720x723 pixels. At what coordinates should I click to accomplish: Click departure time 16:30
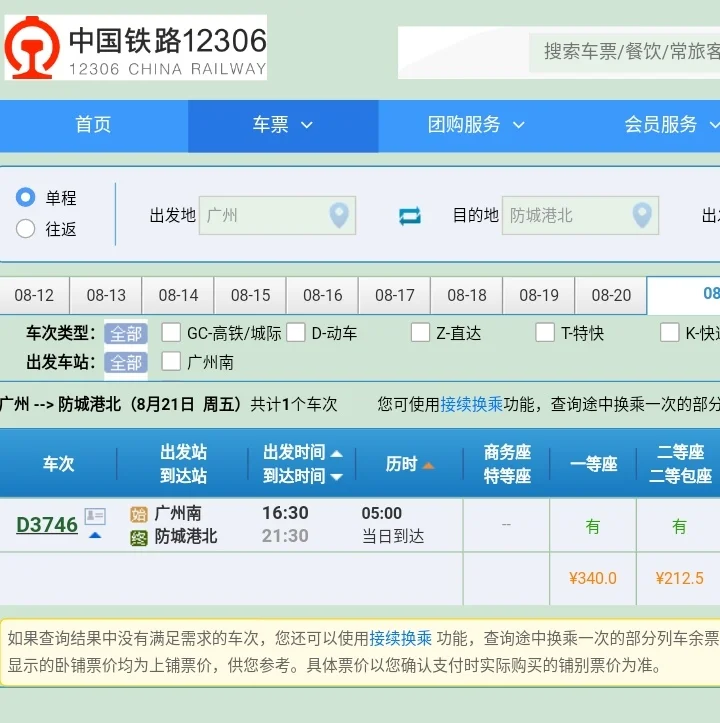coord(285,513)
